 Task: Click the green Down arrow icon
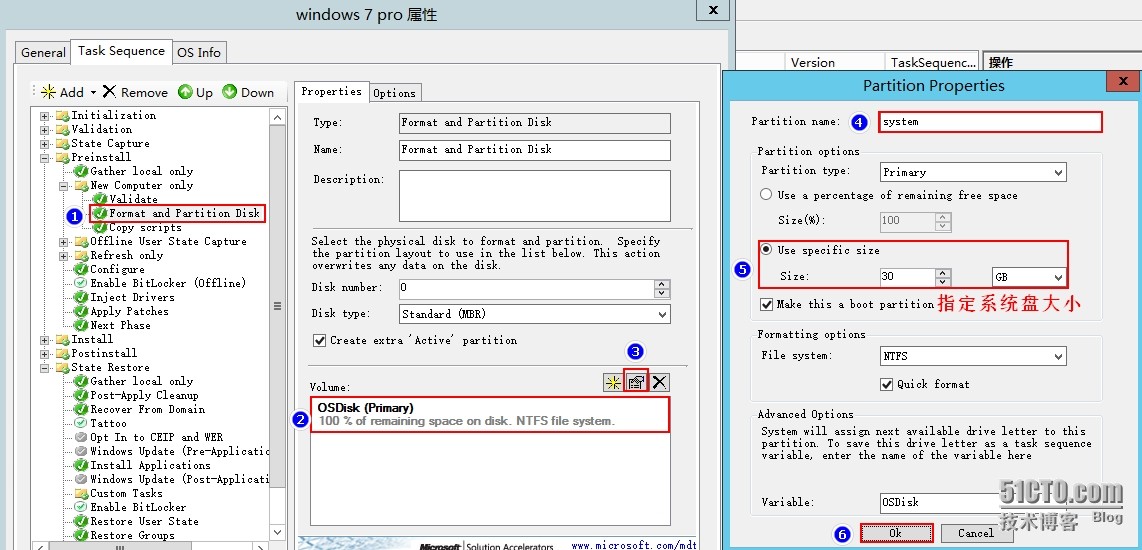[229, 92]
